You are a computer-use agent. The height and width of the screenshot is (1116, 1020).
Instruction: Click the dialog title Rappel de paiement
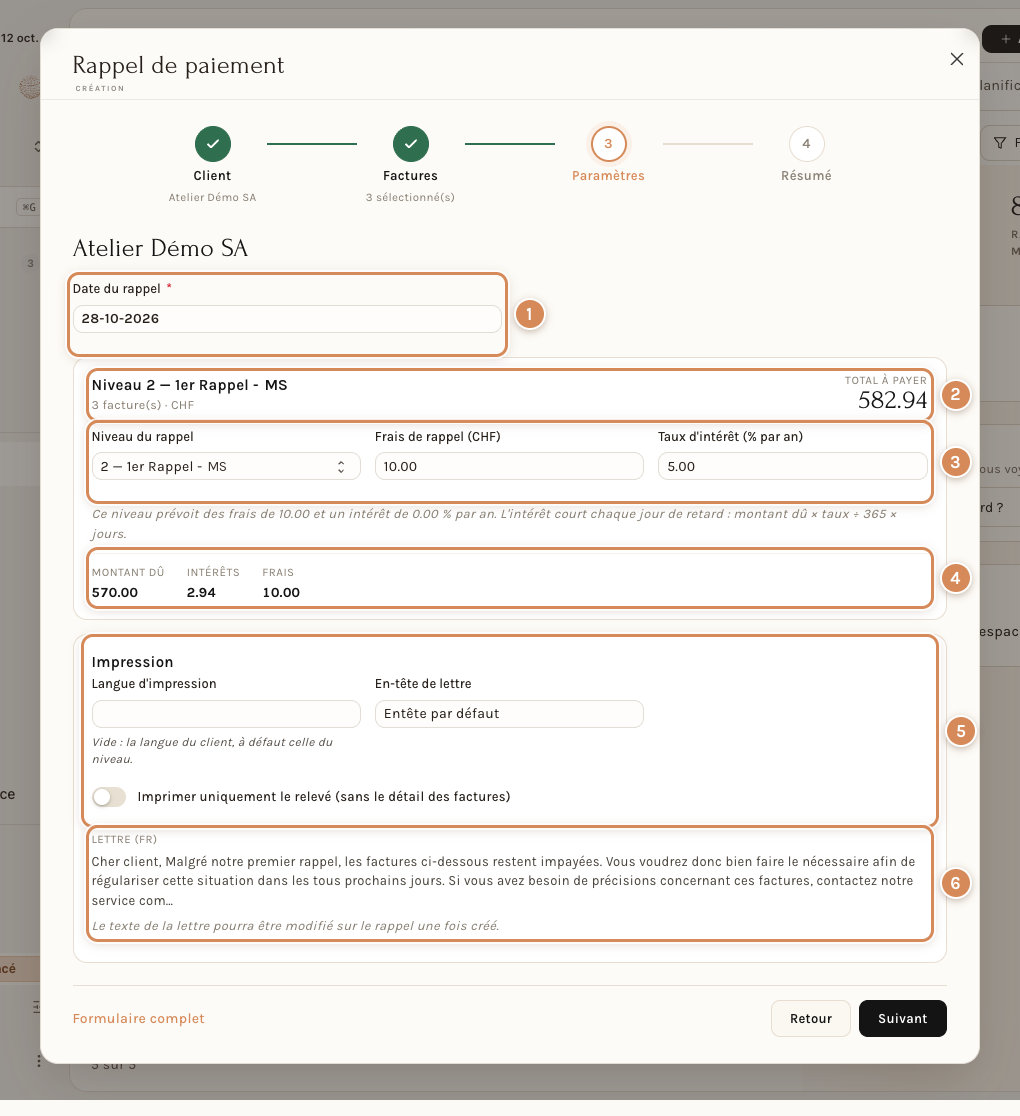(x=179, y=65)
